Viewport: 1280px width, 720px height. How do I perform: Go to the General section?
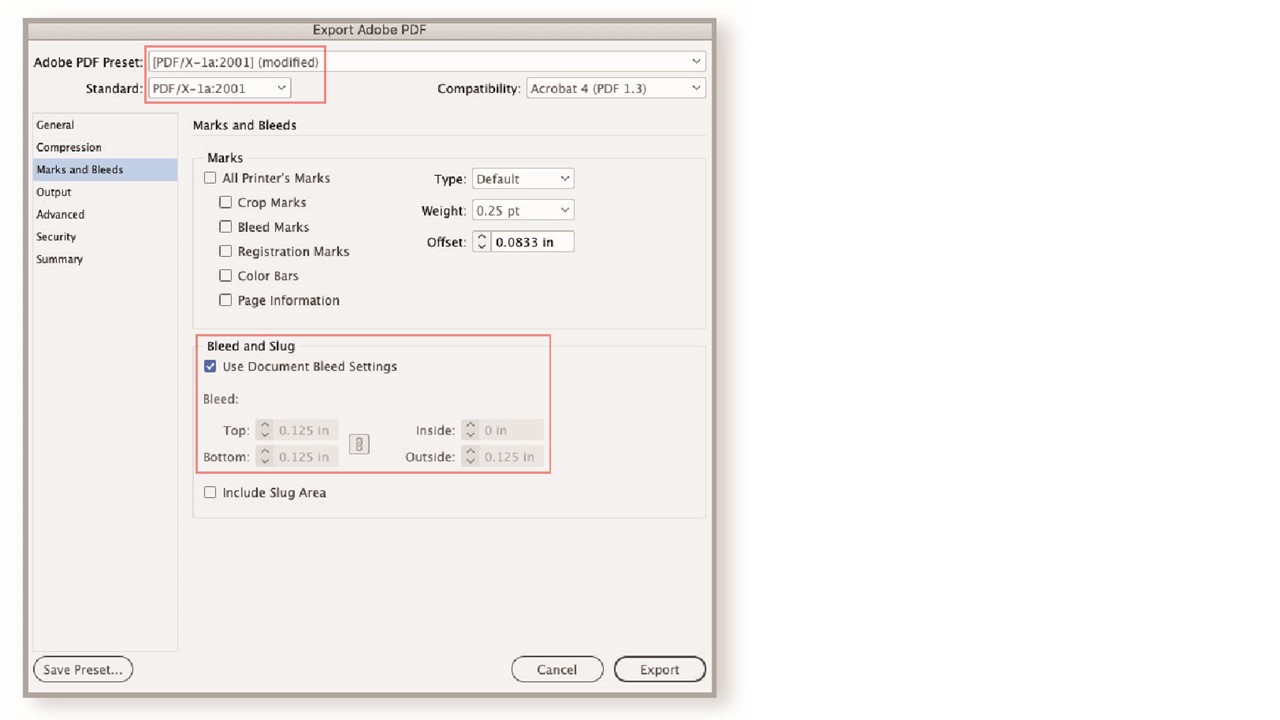tap(55, 125)
